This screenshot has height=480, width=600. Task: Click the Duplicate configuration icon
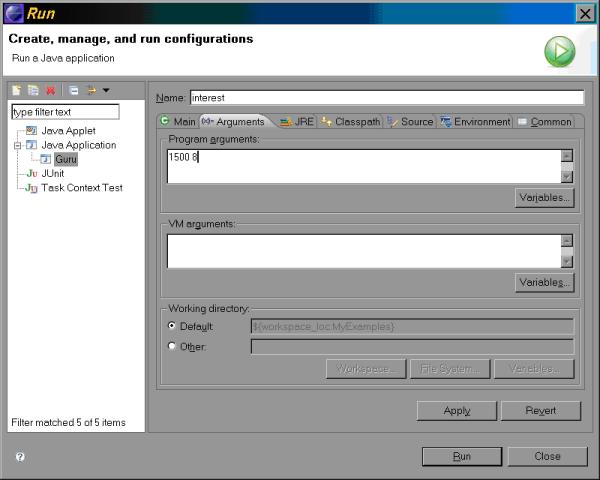click(x=32, y=90)
